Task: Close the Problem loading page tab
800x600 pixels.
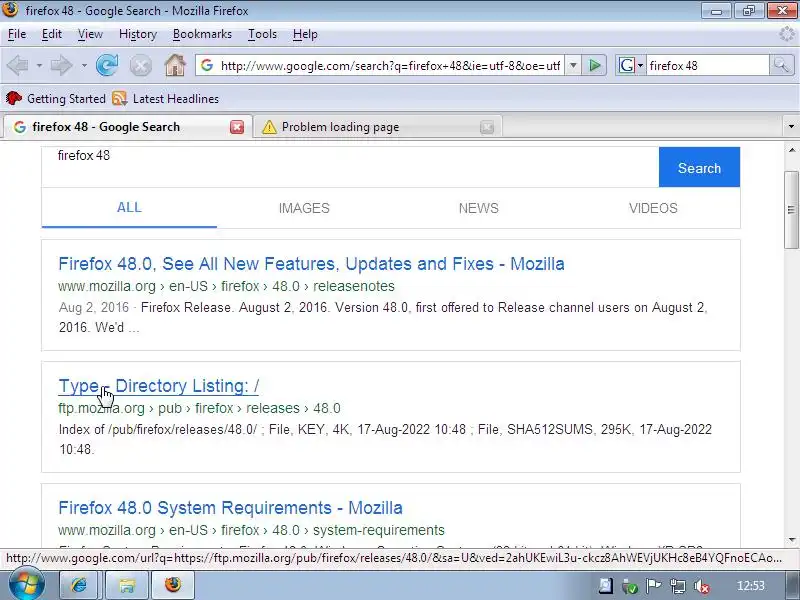Action: (487, 127)
